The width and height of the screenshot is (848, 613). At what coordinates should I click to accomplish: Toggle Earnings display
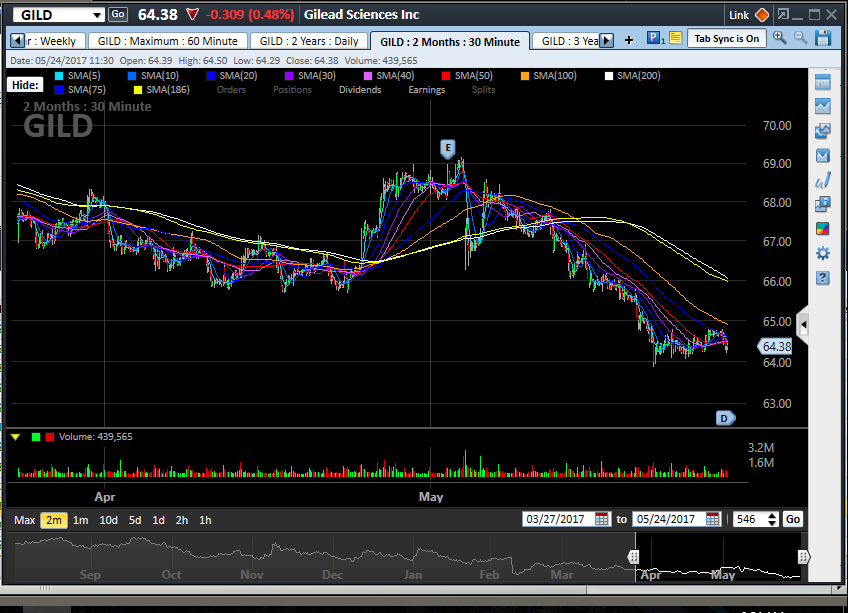427,90
